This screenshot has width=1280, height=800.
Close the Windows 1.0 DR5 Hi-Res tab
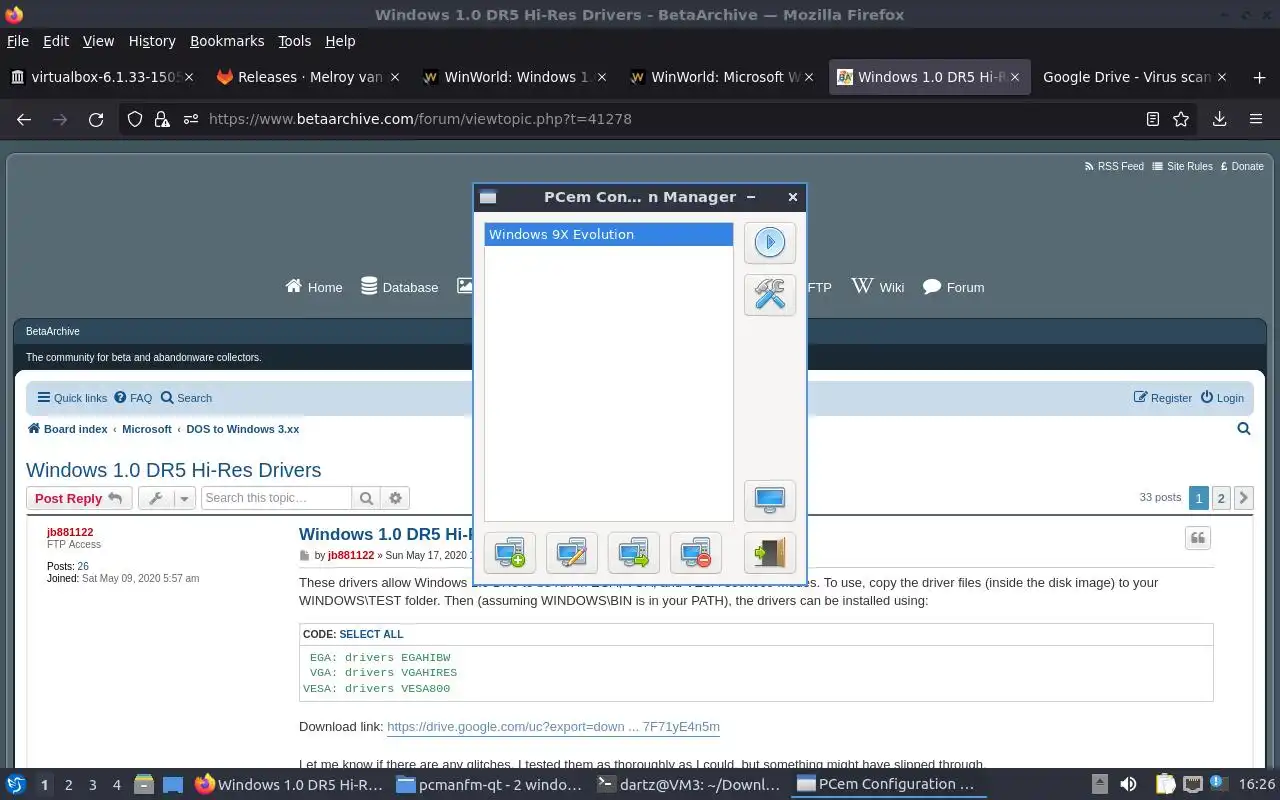tap(1015, 77)
